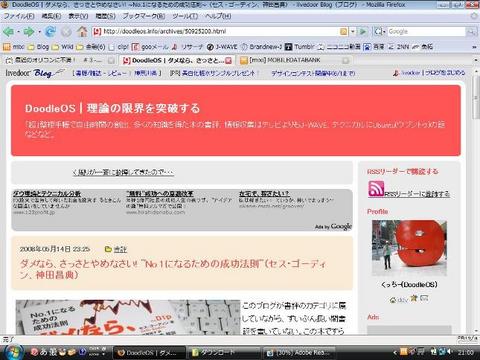Click the green Go arrow beside the address bar
Viewport: 480px width, 360px height.
point(363,32)
